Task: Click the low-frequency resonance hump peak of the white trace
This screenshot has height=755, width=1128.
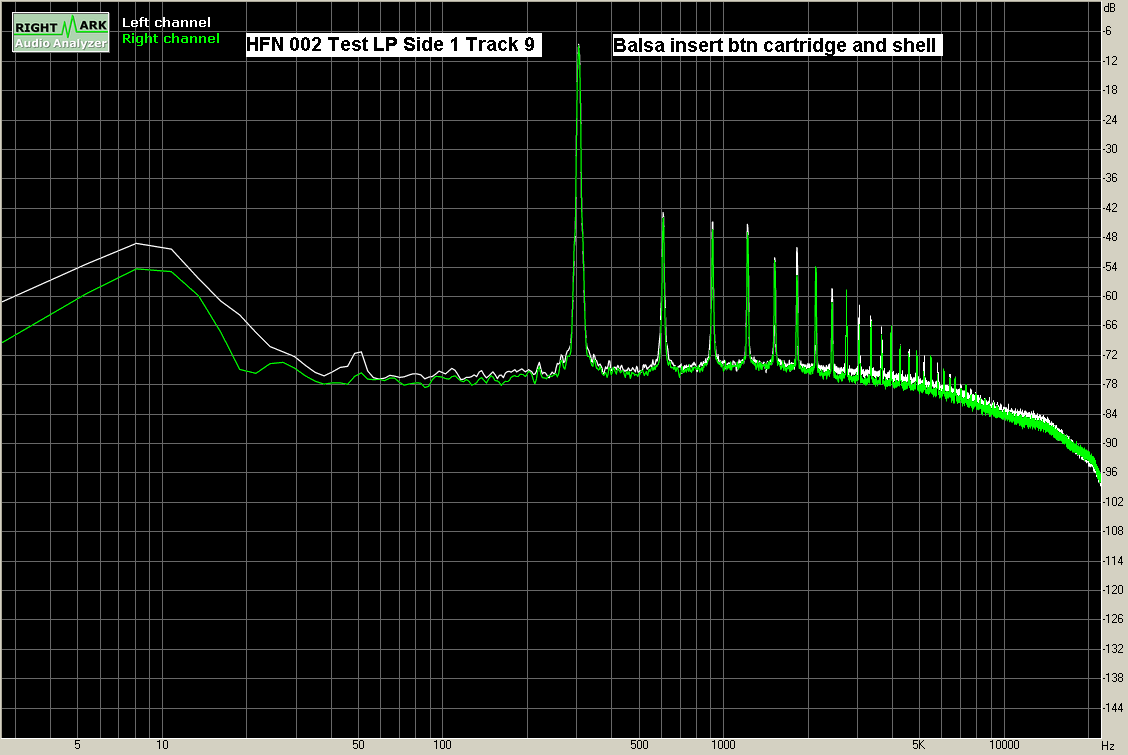Action: point(136,244)
